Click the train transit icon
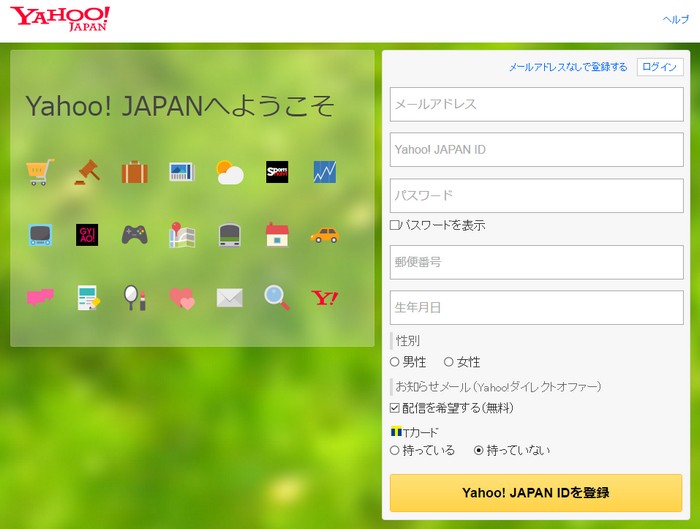Image resolution: width=700 pixels, height=529 pixels. 230,235
